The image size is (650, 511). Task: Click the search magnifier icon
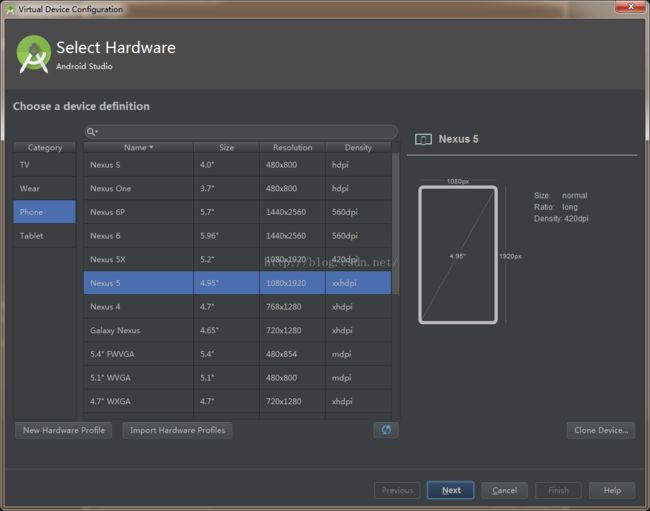(91, 132)
